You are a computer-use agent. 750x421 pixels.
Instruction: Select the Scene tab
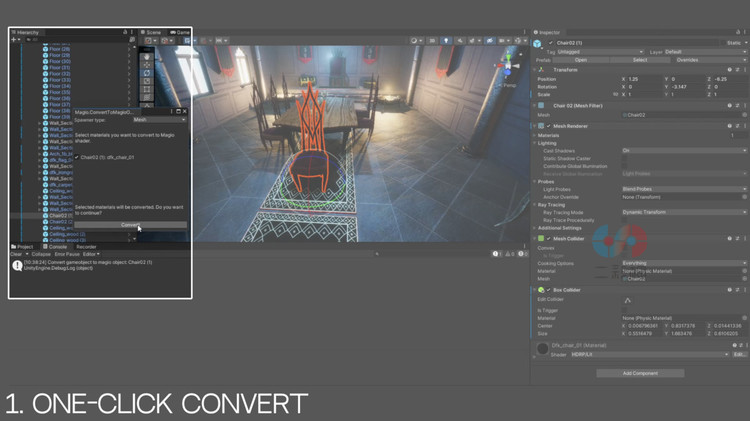151,32
